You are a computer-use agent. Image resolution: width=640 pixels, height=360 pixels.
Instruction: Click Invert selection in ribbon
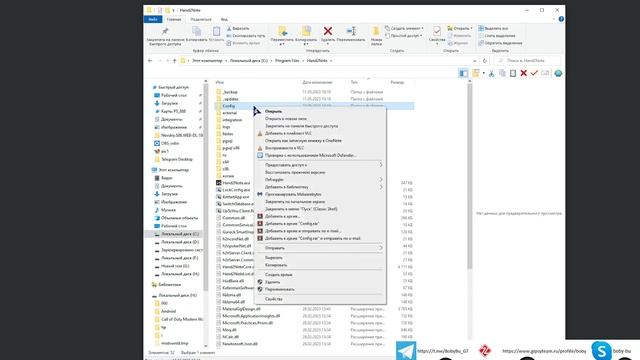point(500,43)
